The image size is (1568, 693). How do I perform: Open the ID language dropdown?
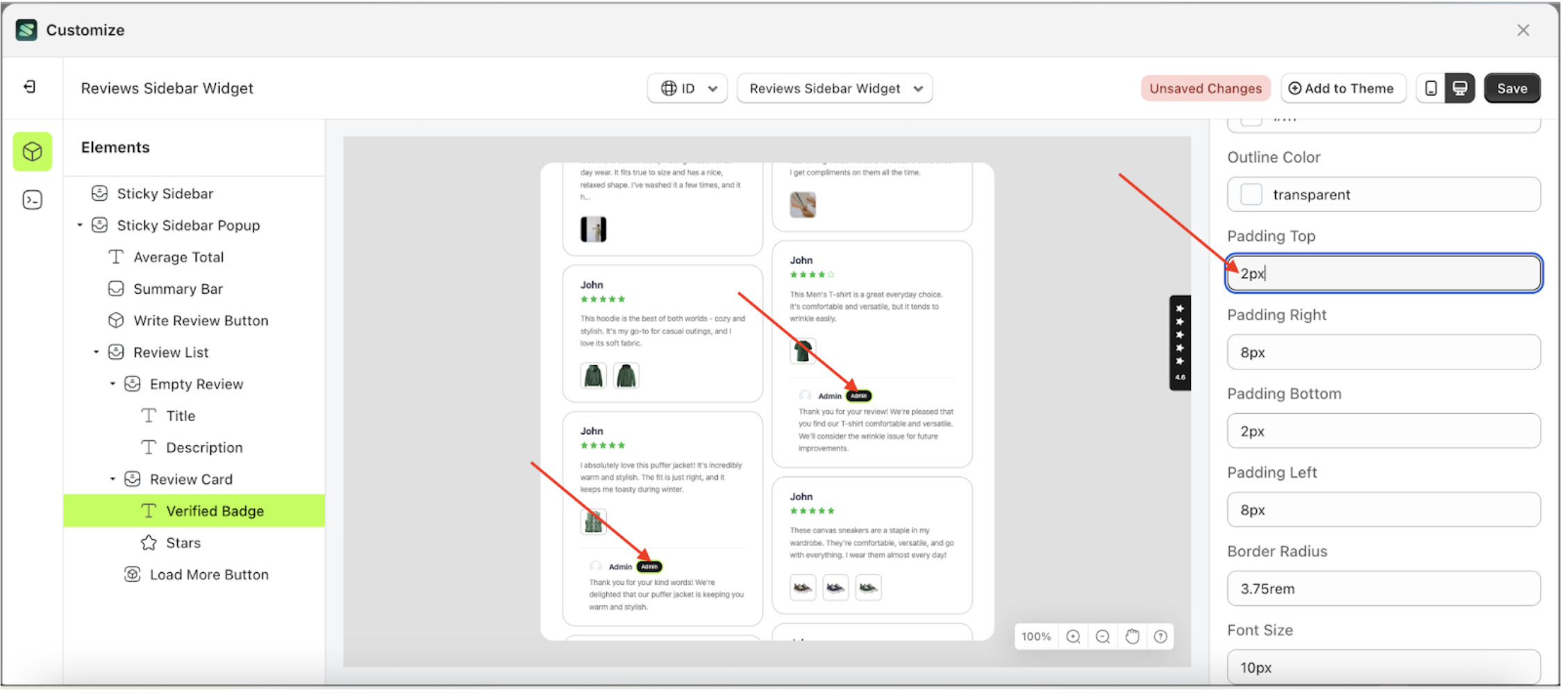click(x=687, y=88)
